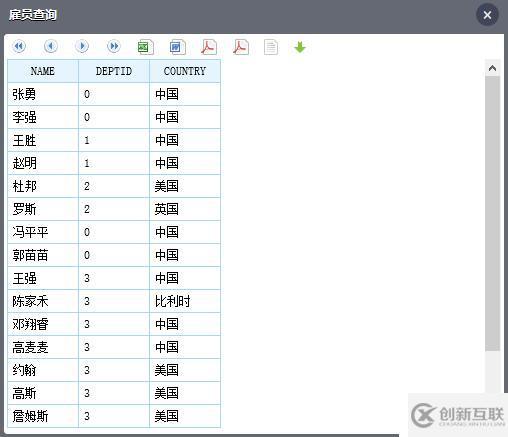Select the name cell 王胜

[x=43, y=140]
